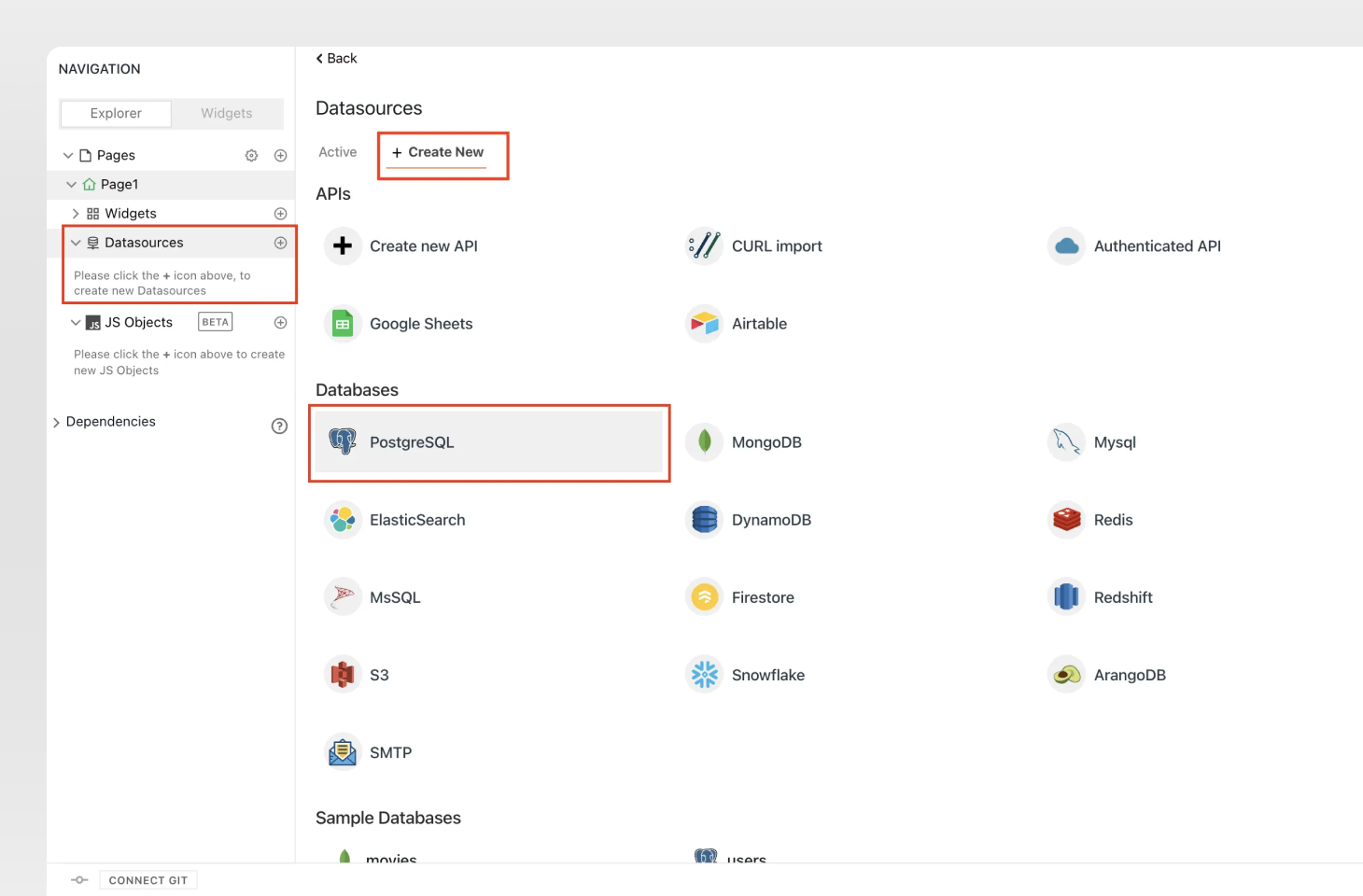Image resolution: width=1363 pixels, height=896 pixels.
Task: Open the Snowflake database connector
Action: coord(768,674)
